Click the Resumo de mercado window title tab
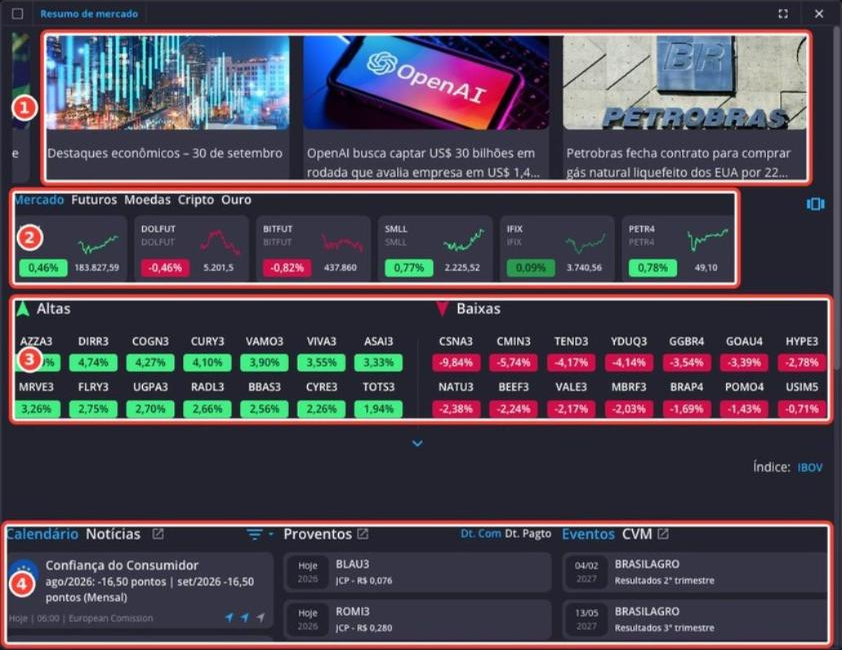The image size is (842, 650). [x=89, y=14]
